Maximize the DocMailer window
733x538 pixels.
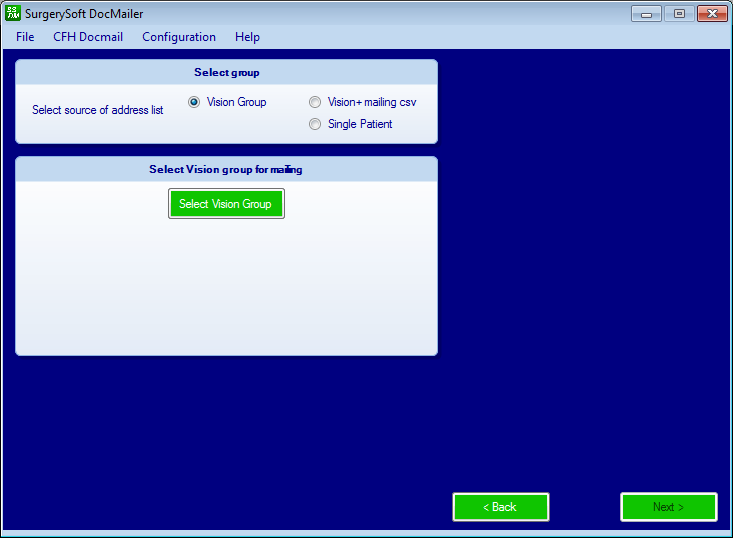pyautogui.click(x=679, y=14)
